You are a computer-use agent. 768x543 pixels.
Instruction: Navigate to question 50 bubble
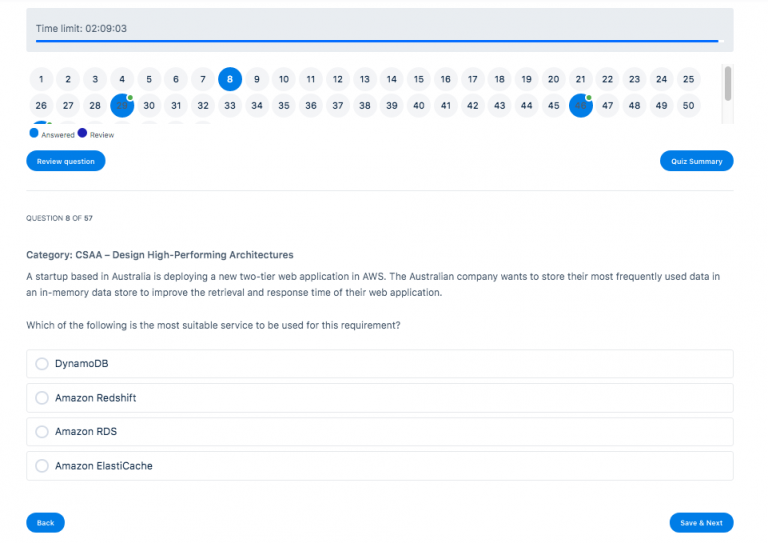[x=688, y=105]
